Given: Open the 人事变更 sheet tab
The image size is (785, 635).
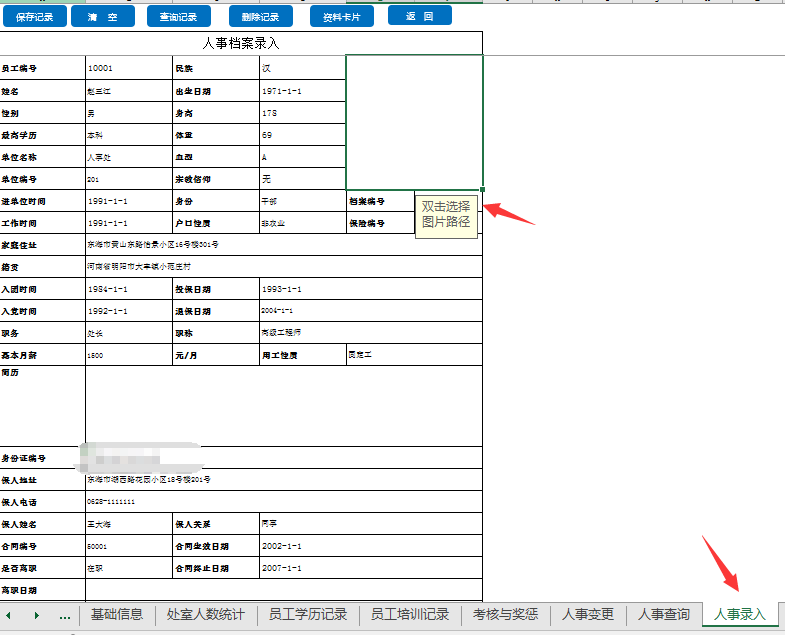Looking at the screenshot, I should pos(588,614).
